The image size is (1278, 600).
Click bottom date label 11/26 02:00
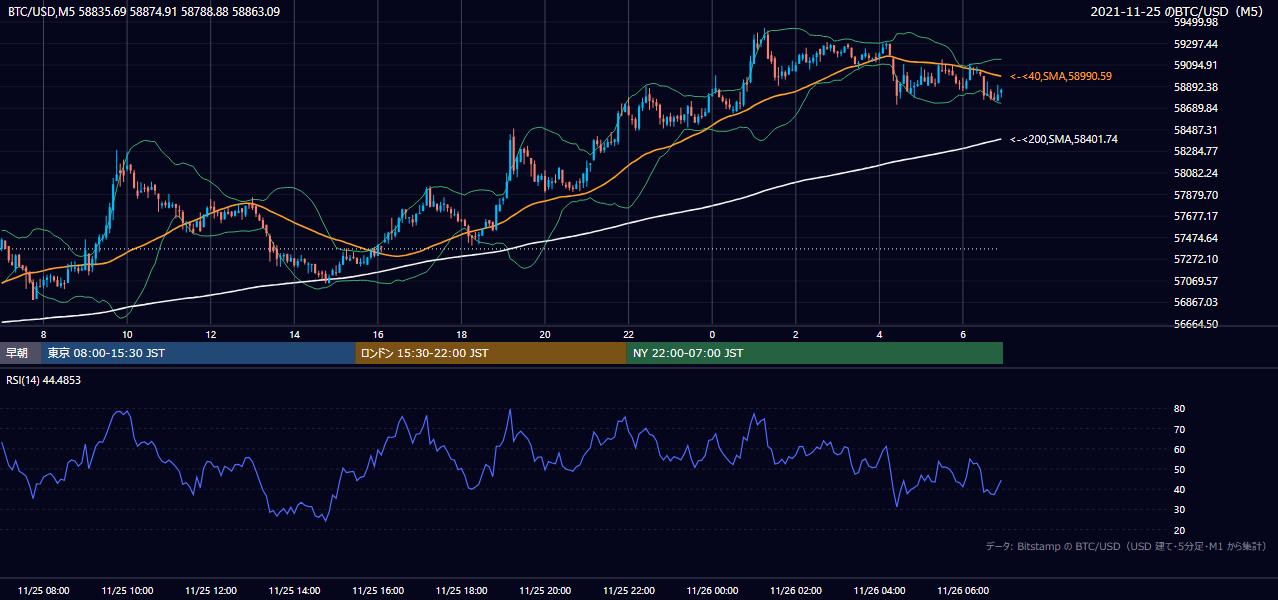pos(795,591)
